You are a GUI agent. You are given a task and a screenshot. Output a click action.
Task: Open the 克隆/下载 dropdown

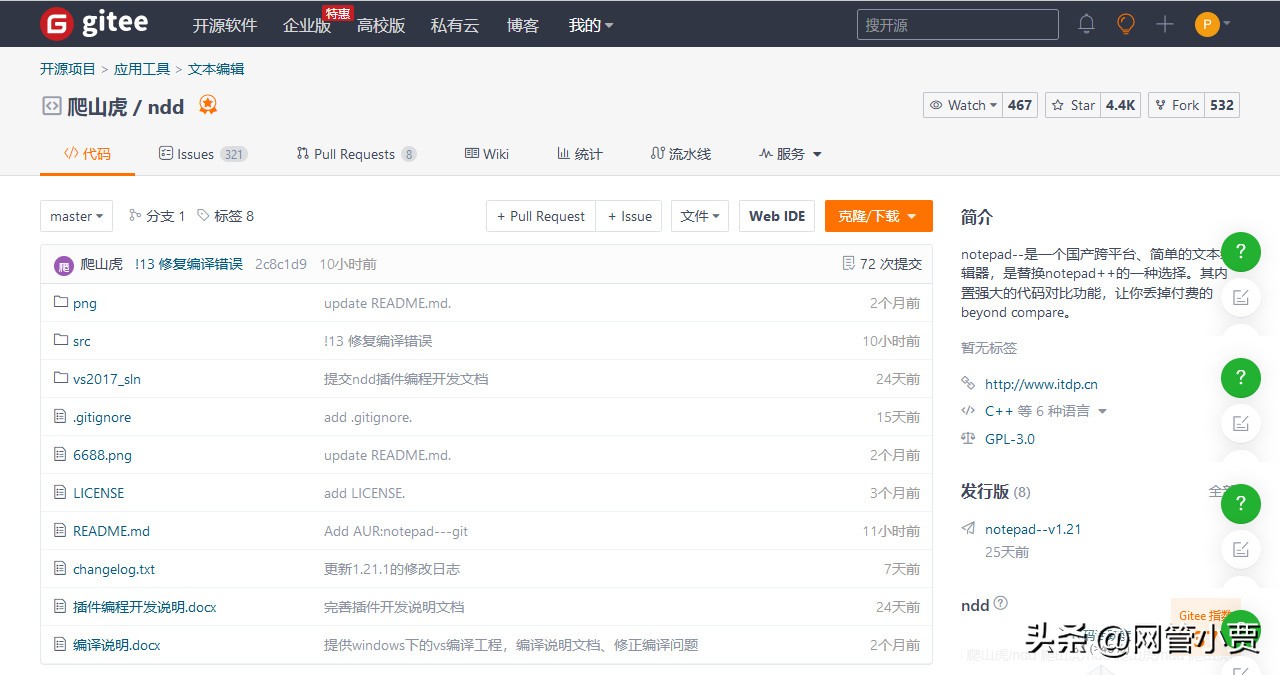point(879,216)
